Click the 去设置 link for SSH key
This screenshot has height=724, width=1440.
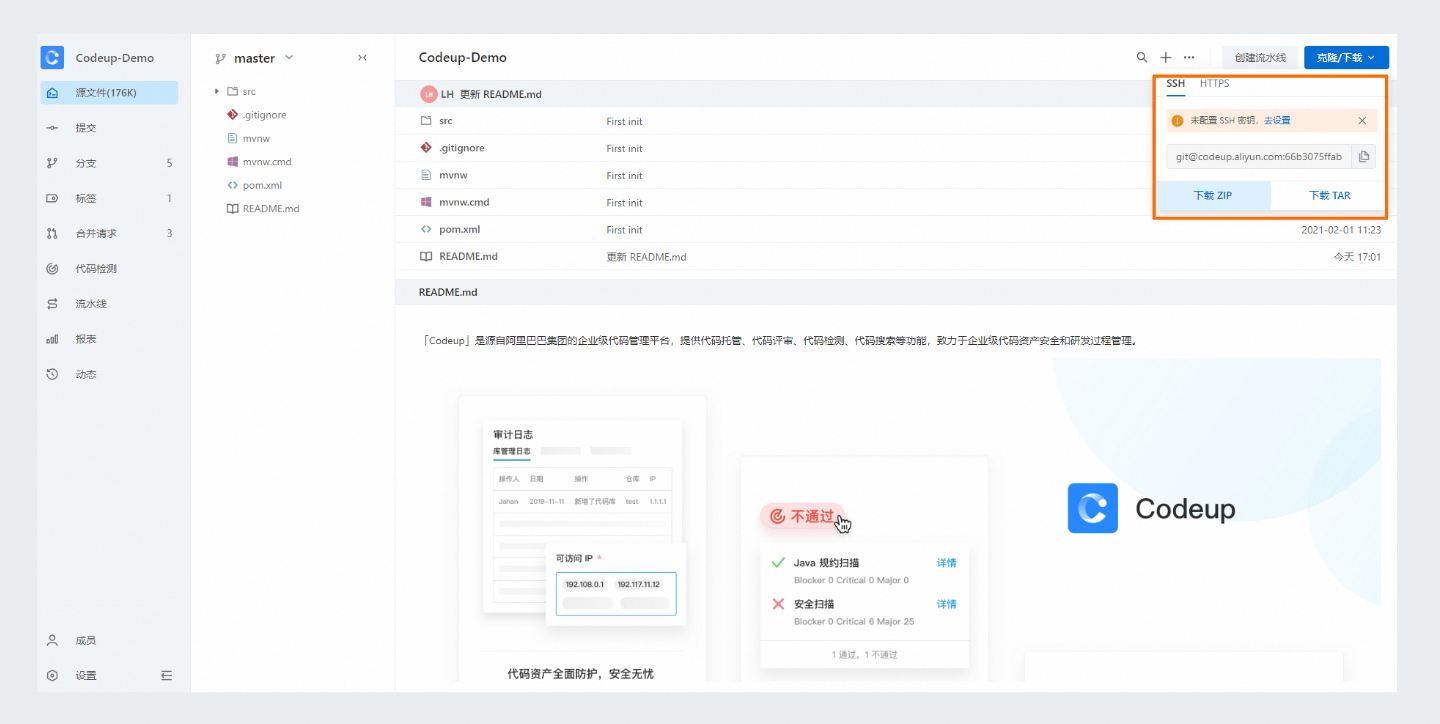tap(1277, 120)
